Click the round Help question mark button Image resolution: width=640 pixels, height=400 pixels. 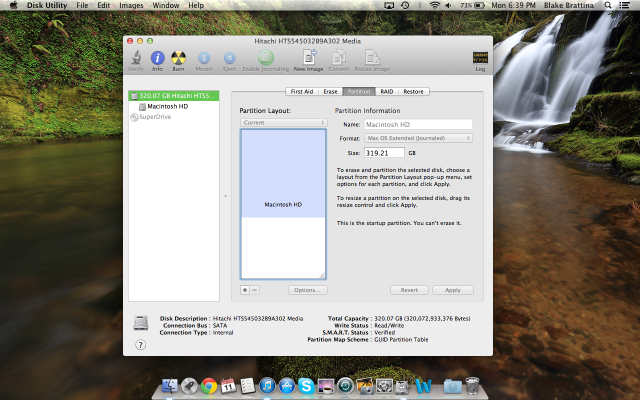[x=140, y=345]
